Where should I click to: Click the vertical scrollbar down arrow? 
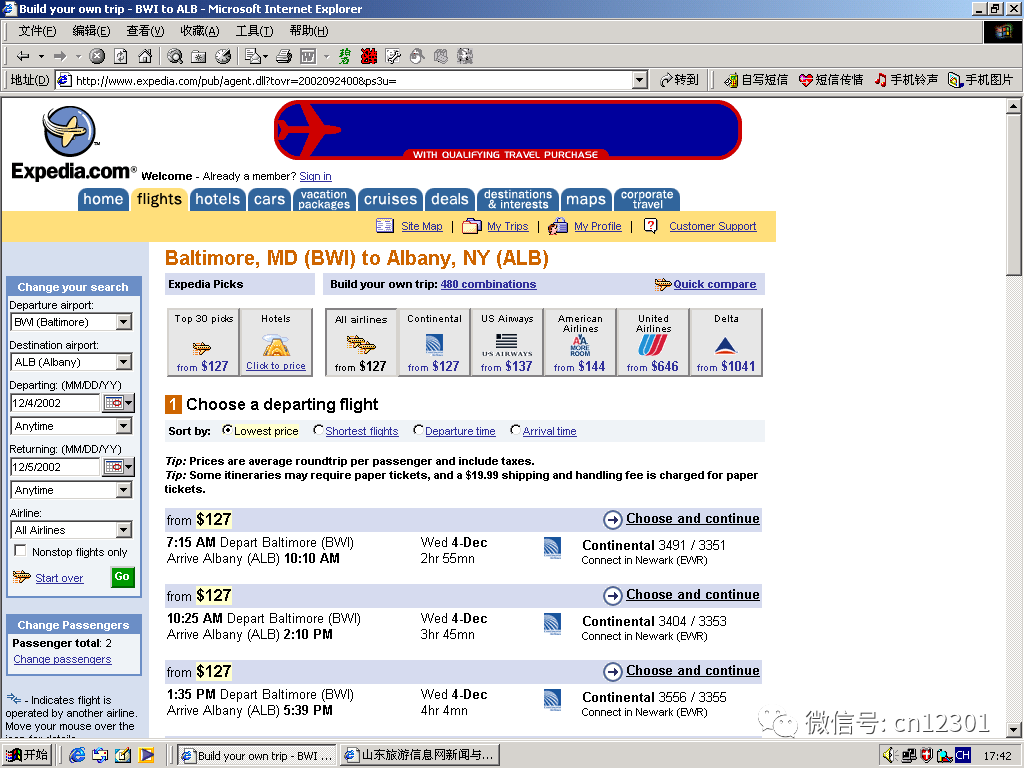click(x=1013, y=729)
